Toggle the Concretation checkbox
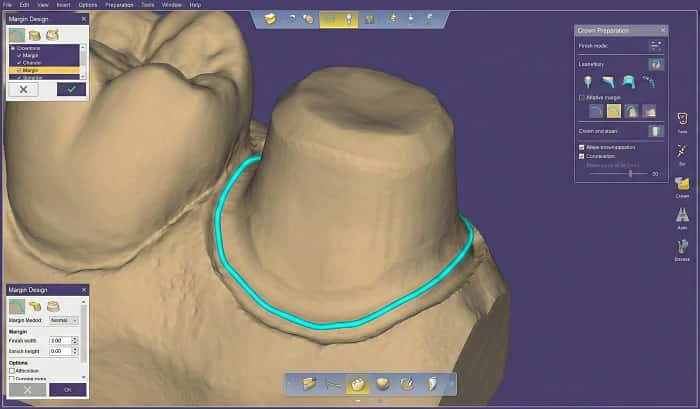The height and width of the screenshot is (409, 700). 582,156
